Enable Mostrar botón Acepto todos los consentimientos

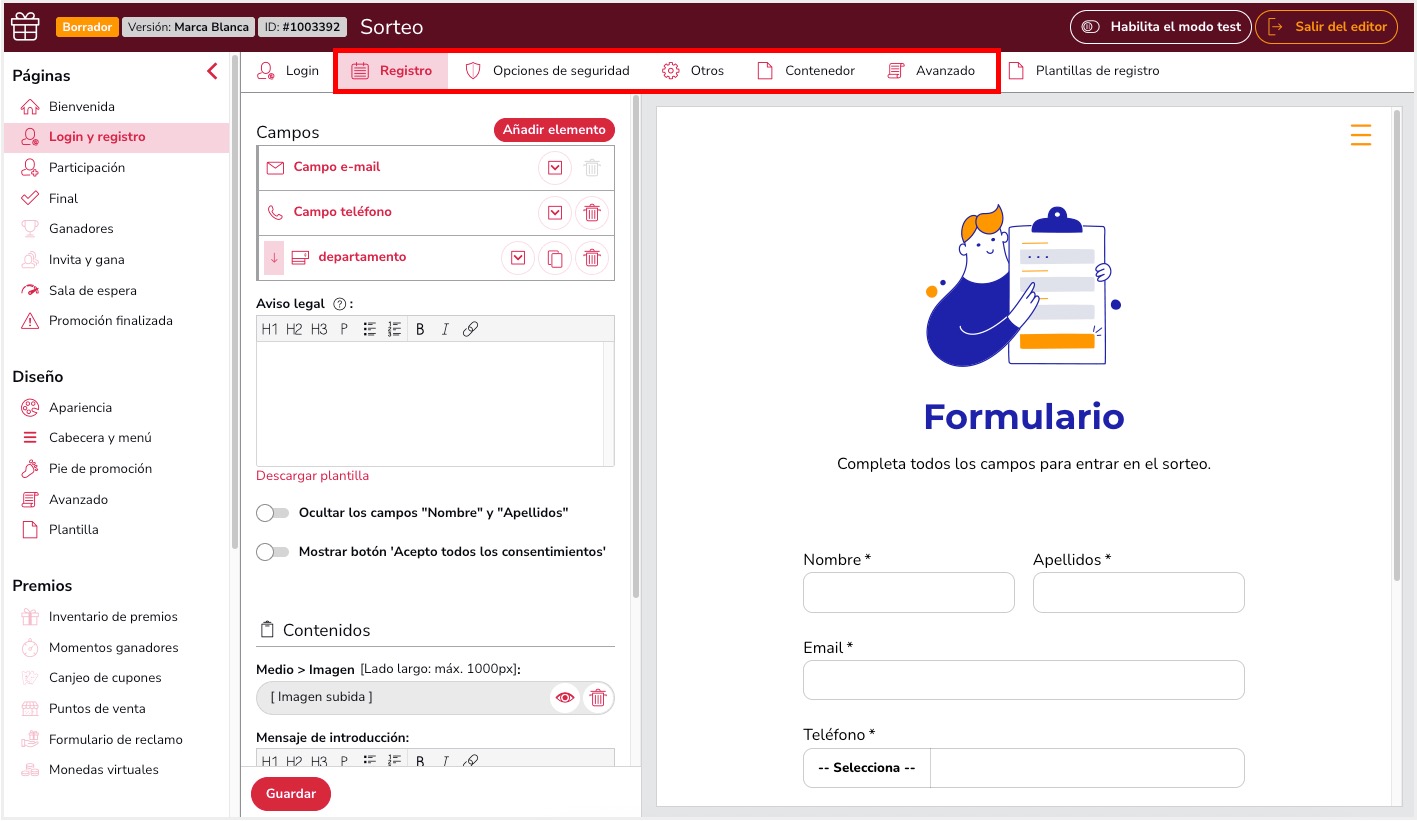click(272, 551)
